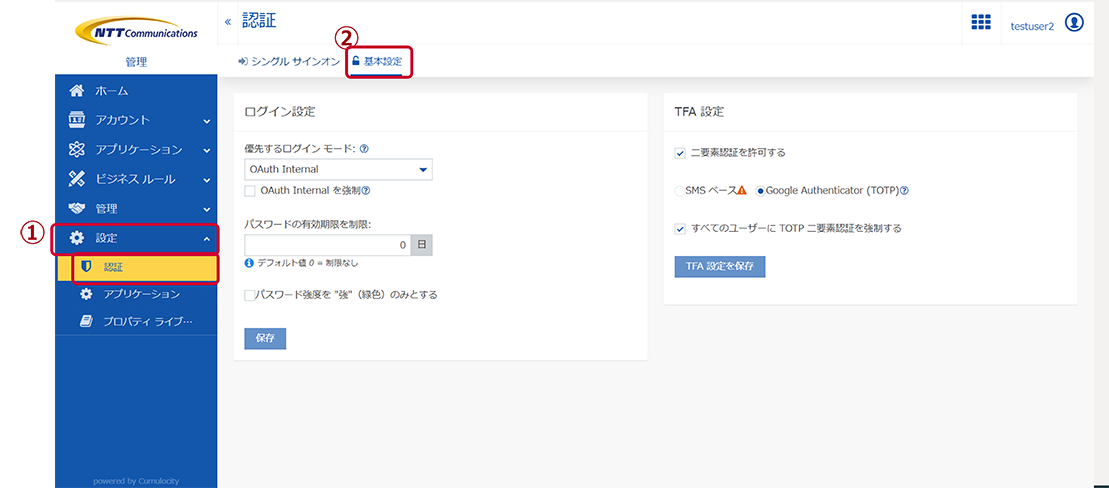Select SMS ベース radio button
This screenshot has height=488, width=1109.
click(x=680, y=191)
